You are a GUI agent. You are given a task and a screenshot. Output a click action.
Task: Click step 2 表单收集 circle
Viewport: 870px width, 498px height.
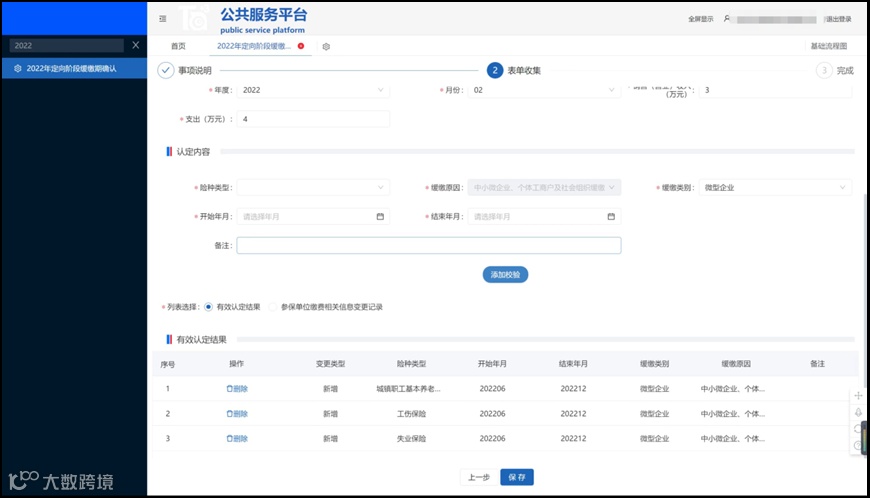coord(495,70)
